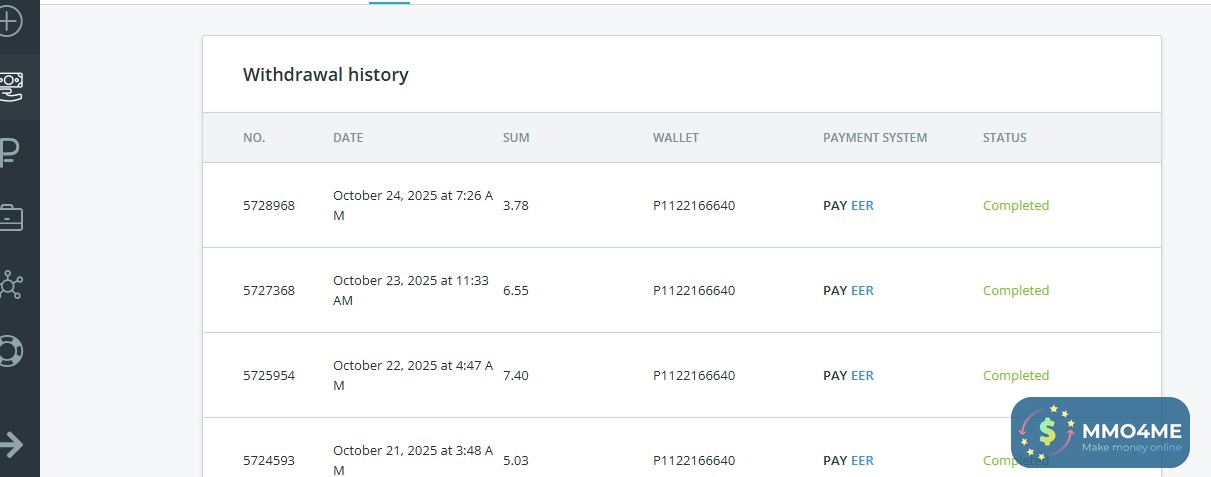Click withdrawal number 5724593

[x=269, y=461]
